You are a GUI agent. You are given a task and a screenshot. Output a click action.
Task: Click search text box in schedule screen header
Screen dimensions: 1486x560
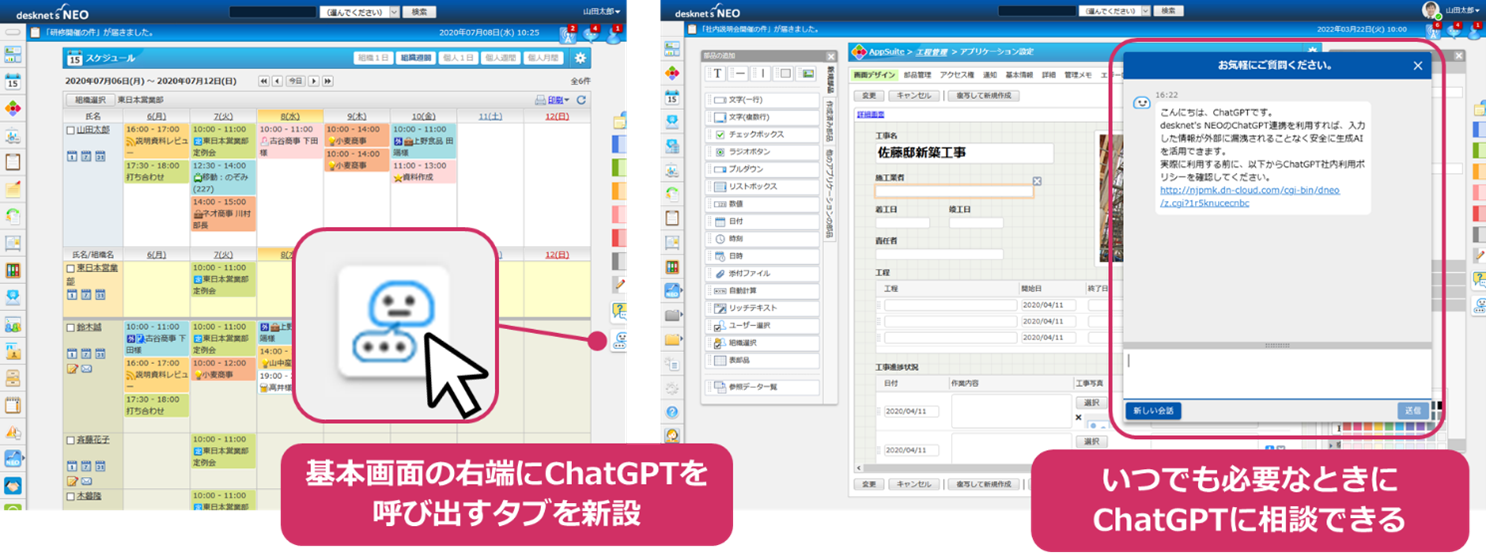click(272, 12)
